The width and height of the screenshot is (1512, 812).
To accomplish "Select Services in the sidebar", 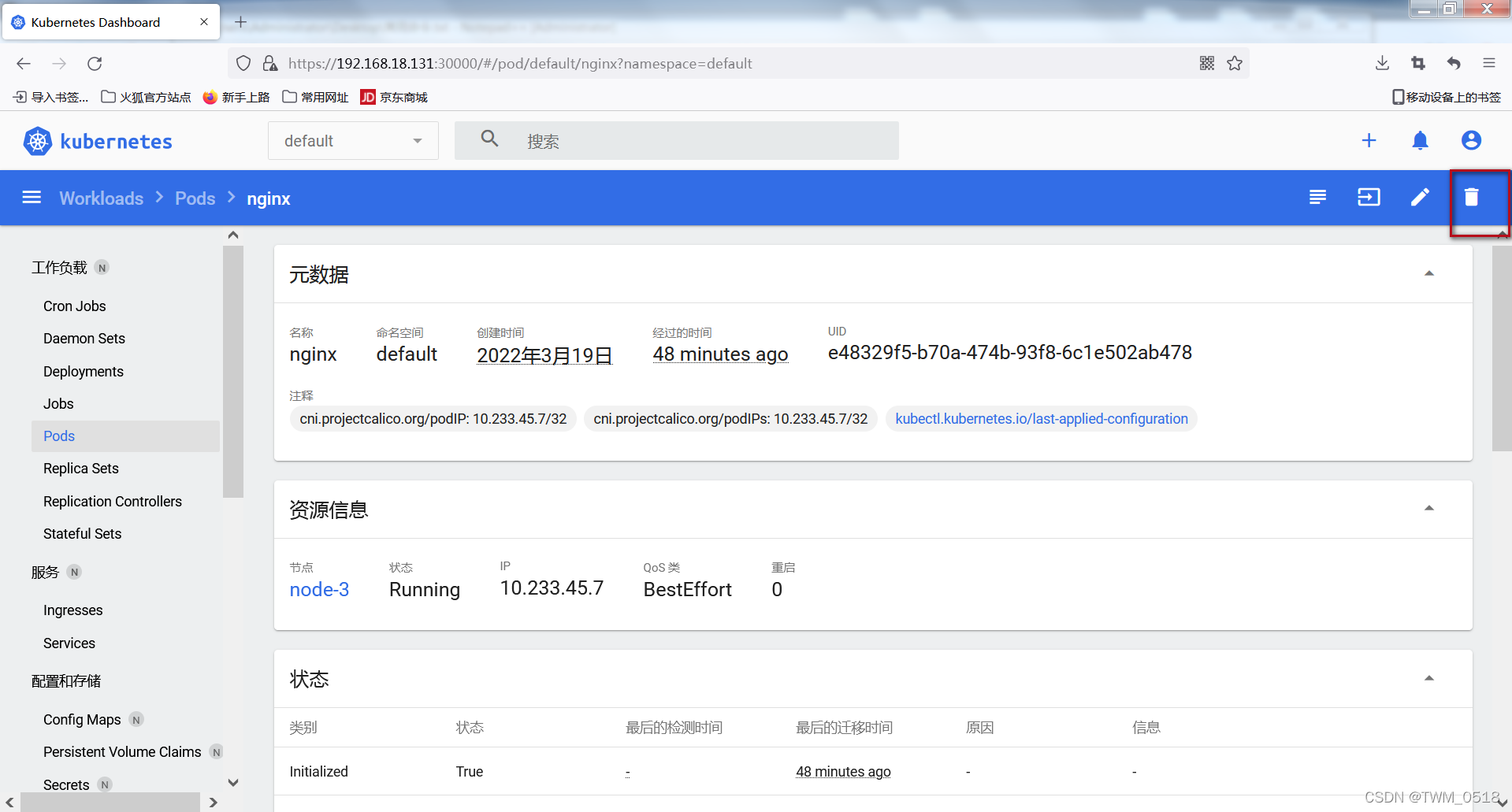I will pyautogui.click(x=69, y=643).
